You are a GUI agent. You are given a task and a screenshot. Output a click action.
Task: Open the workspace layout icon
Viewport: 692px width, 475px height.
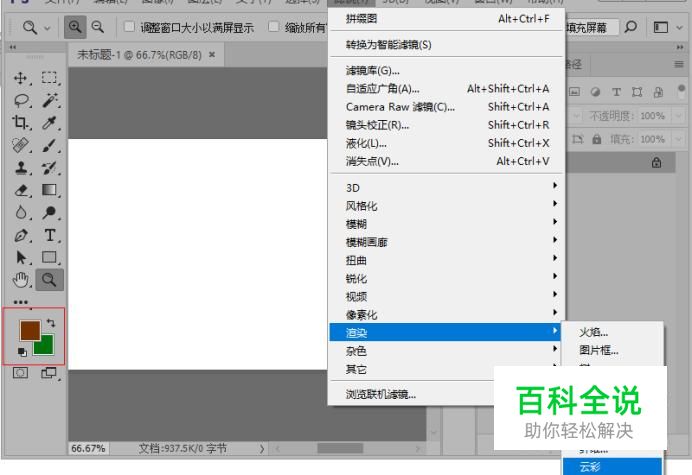[x=661, y=28]
